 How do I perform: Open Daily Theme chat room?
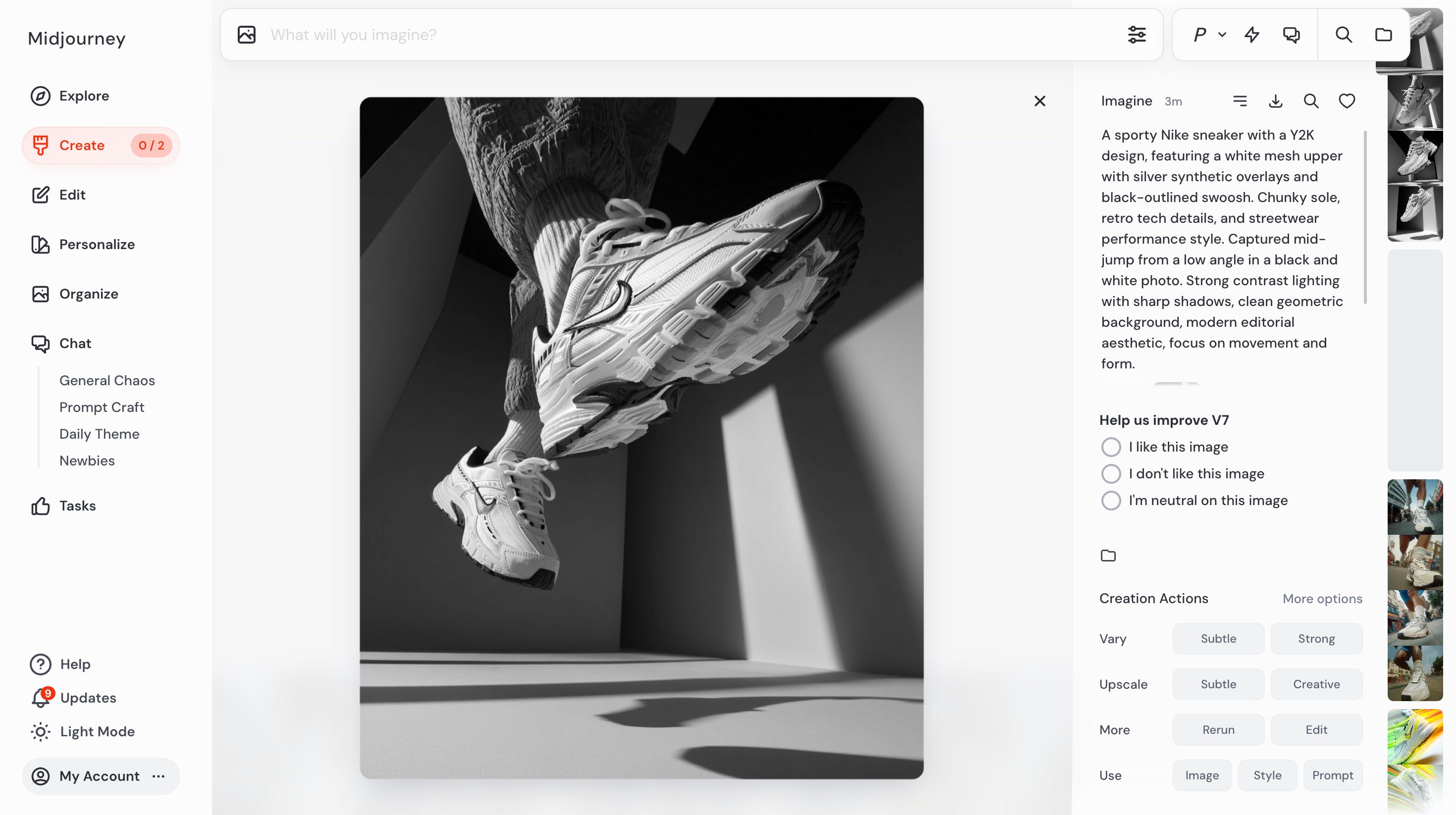coord(99,434)
